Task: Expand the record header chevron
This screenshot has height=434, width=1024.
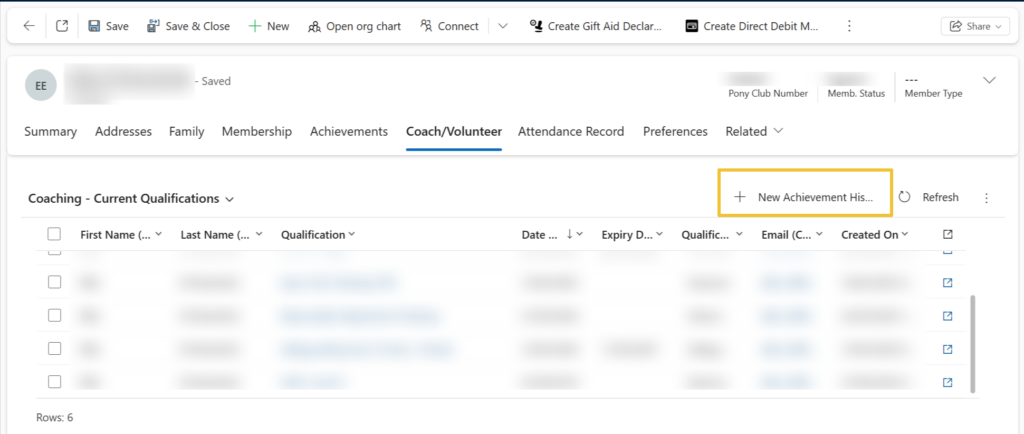Action: click(990, 80)
